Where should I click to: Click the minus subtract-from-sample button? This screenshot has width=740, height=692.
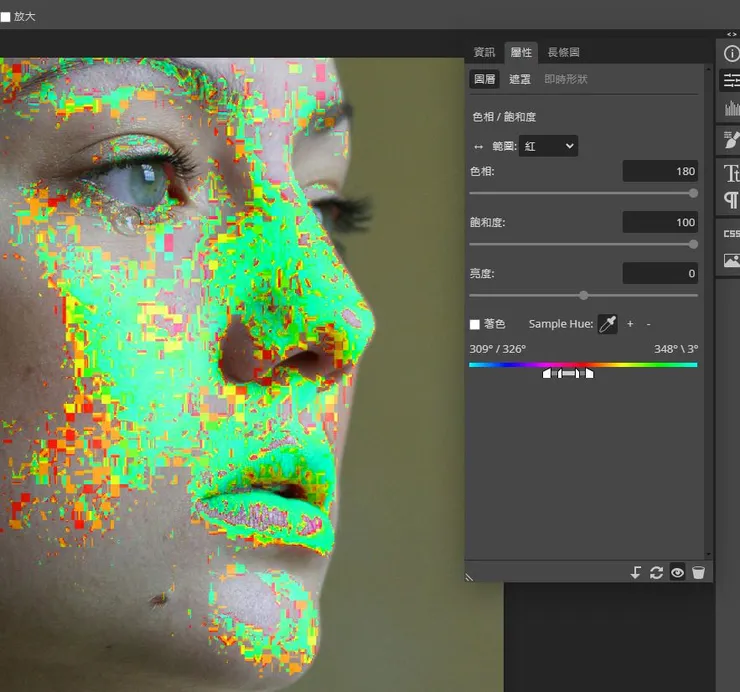[x=648, y=324]
